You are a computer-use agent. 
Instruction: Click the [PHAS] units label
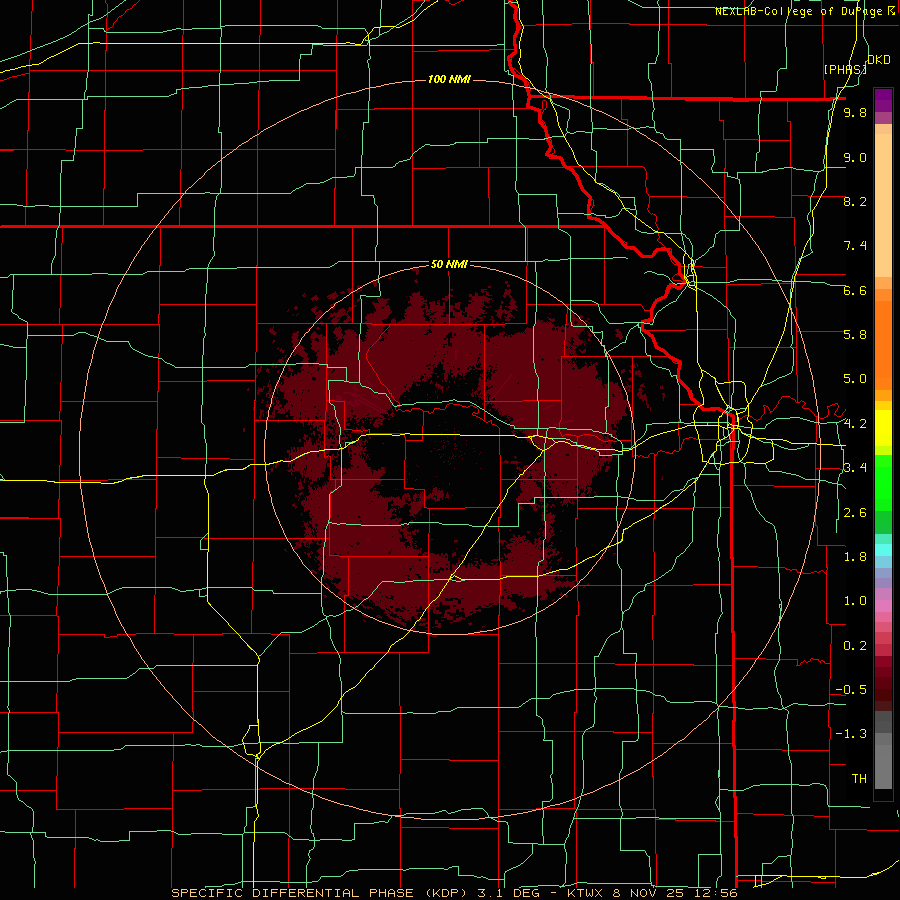845,69
